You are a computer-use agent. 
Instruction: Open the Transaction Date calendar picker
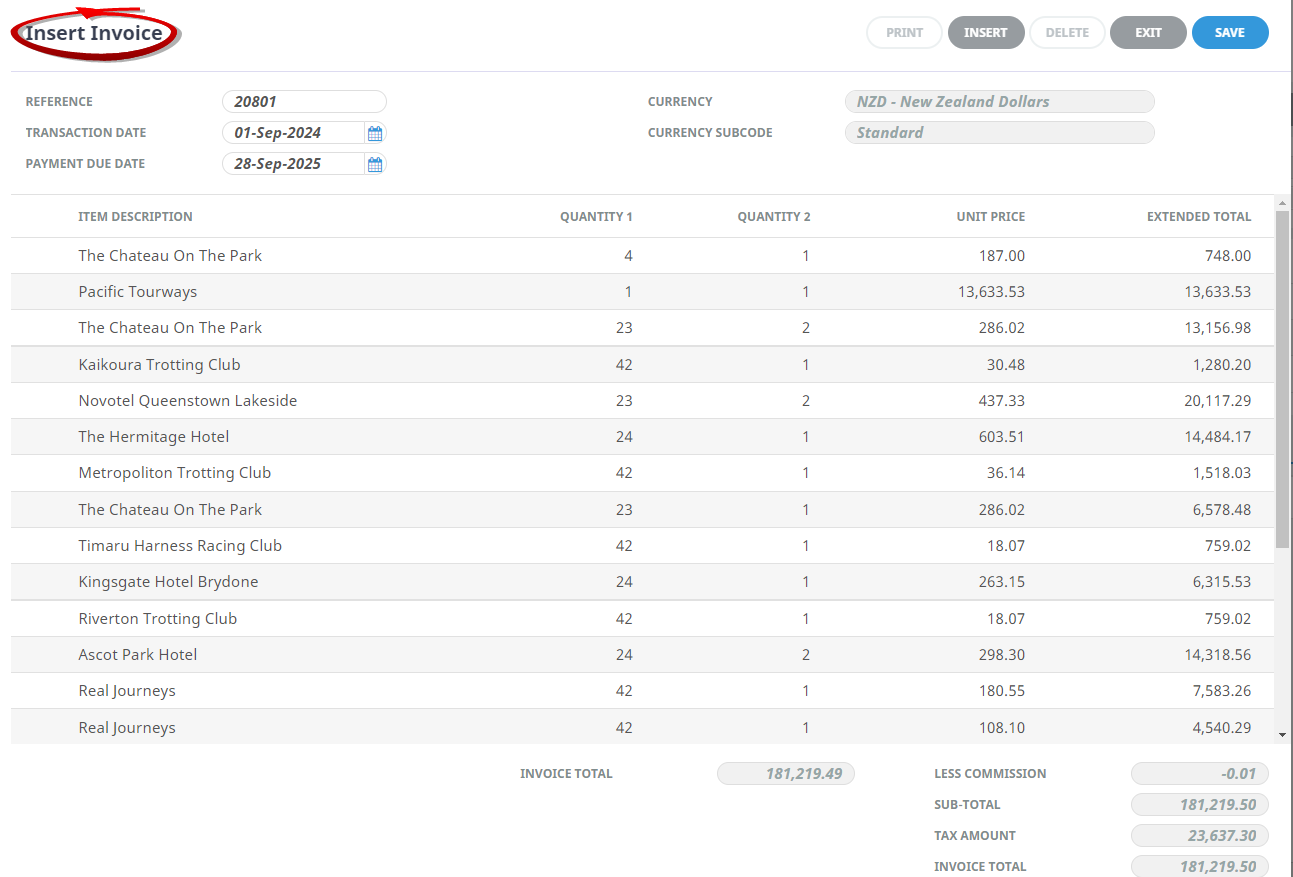(x=375, y=133)
